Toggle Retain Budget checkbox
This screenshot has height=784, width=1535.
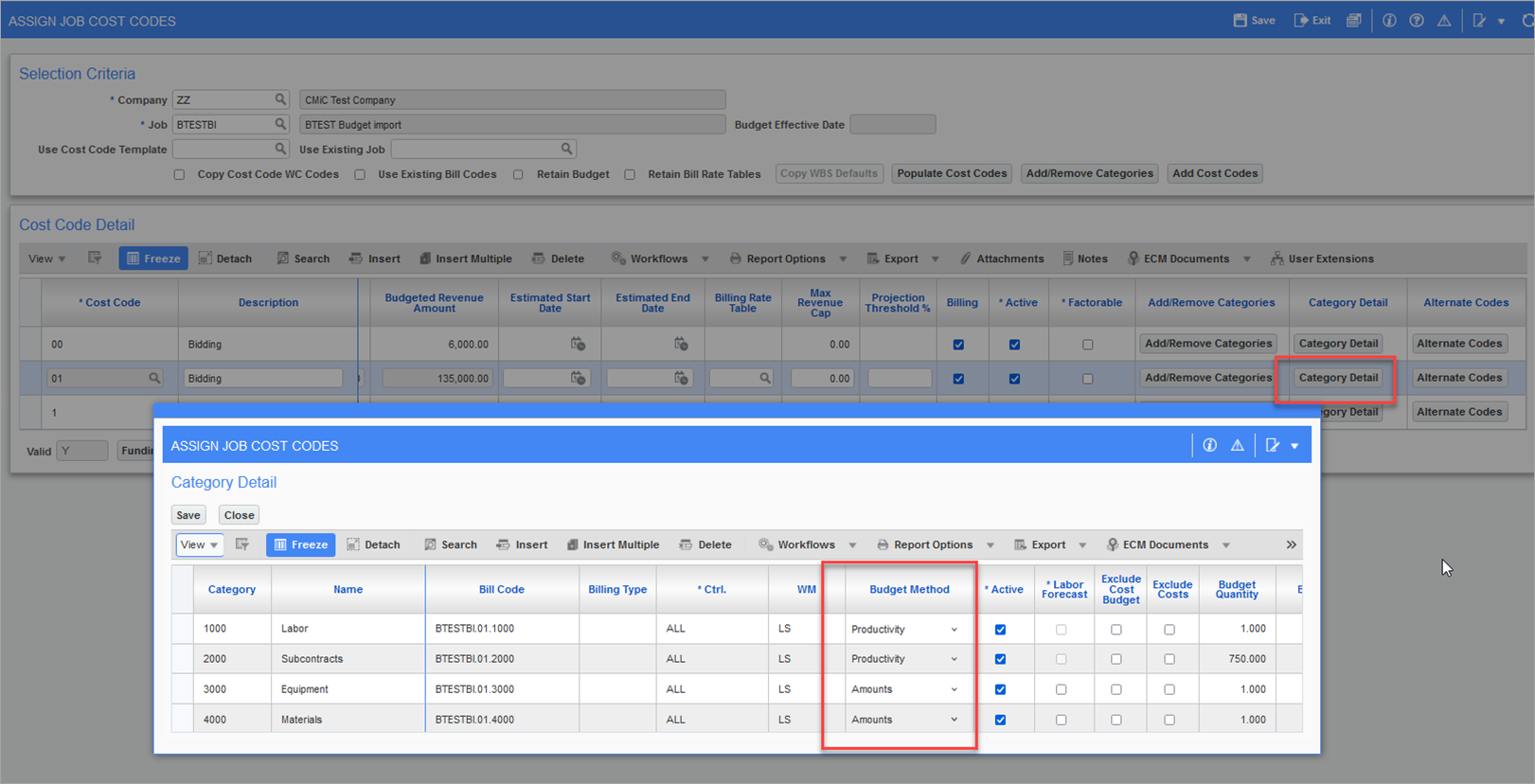pyautogui.click(x=518, y=174)
